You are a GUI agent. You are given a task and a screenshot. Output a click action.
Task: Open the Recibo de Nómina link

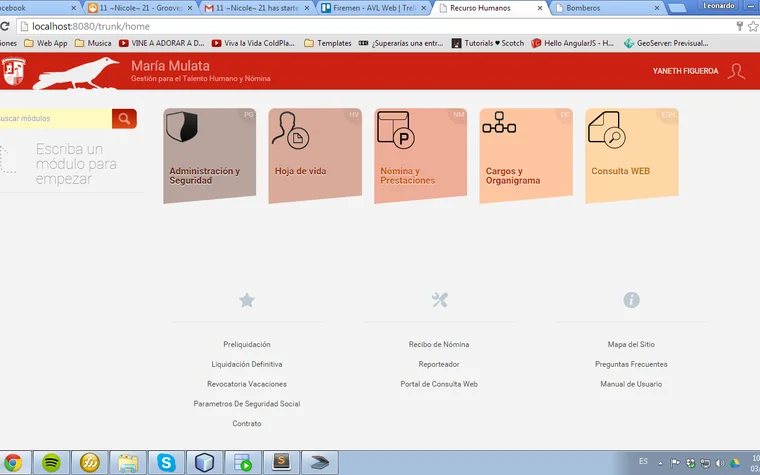(439, 344)
